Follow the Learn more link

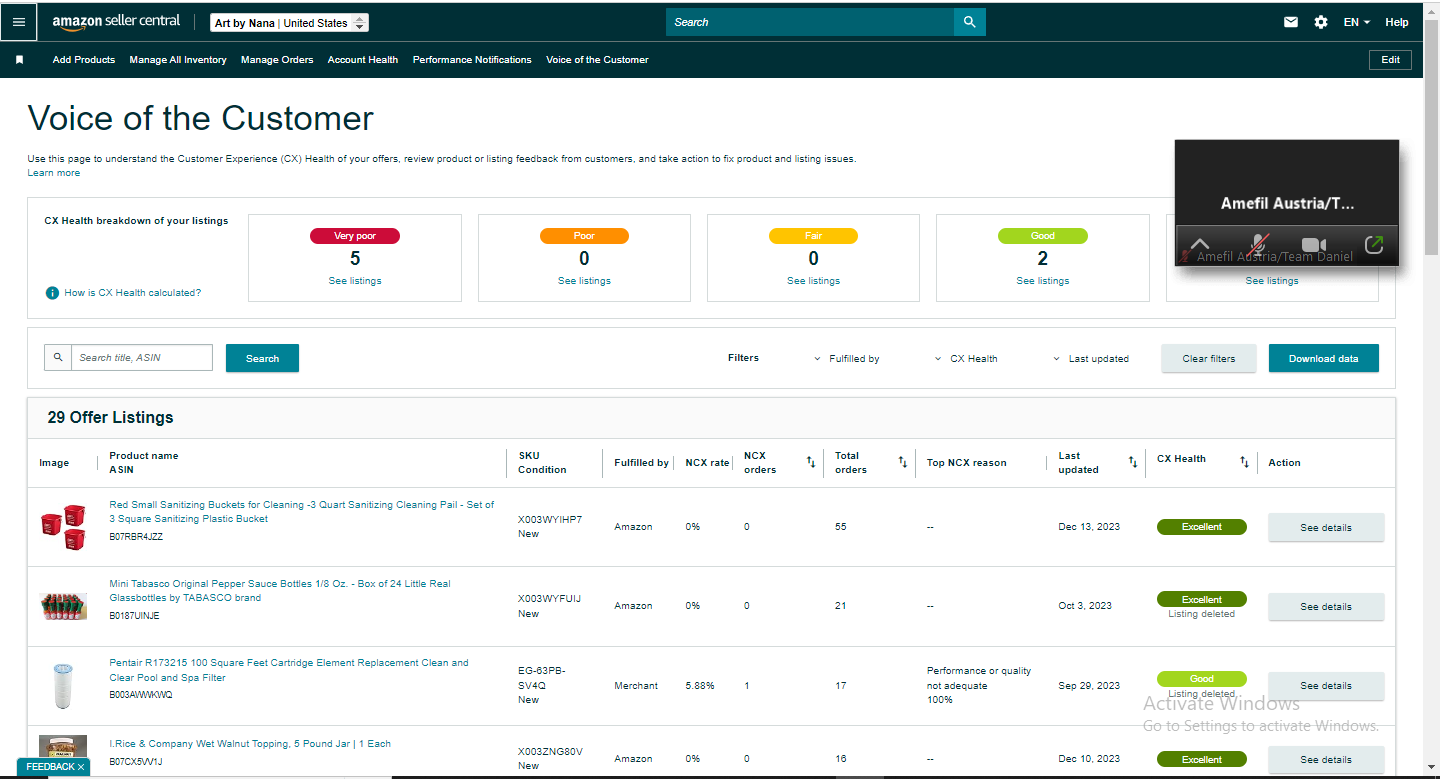(54, 173)
